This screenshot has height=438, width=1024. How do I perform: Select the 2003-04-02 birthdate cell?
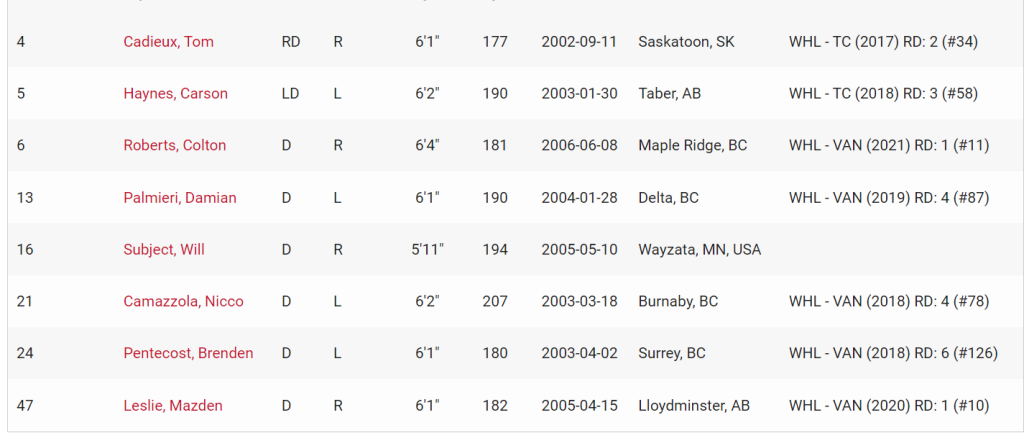579,353
